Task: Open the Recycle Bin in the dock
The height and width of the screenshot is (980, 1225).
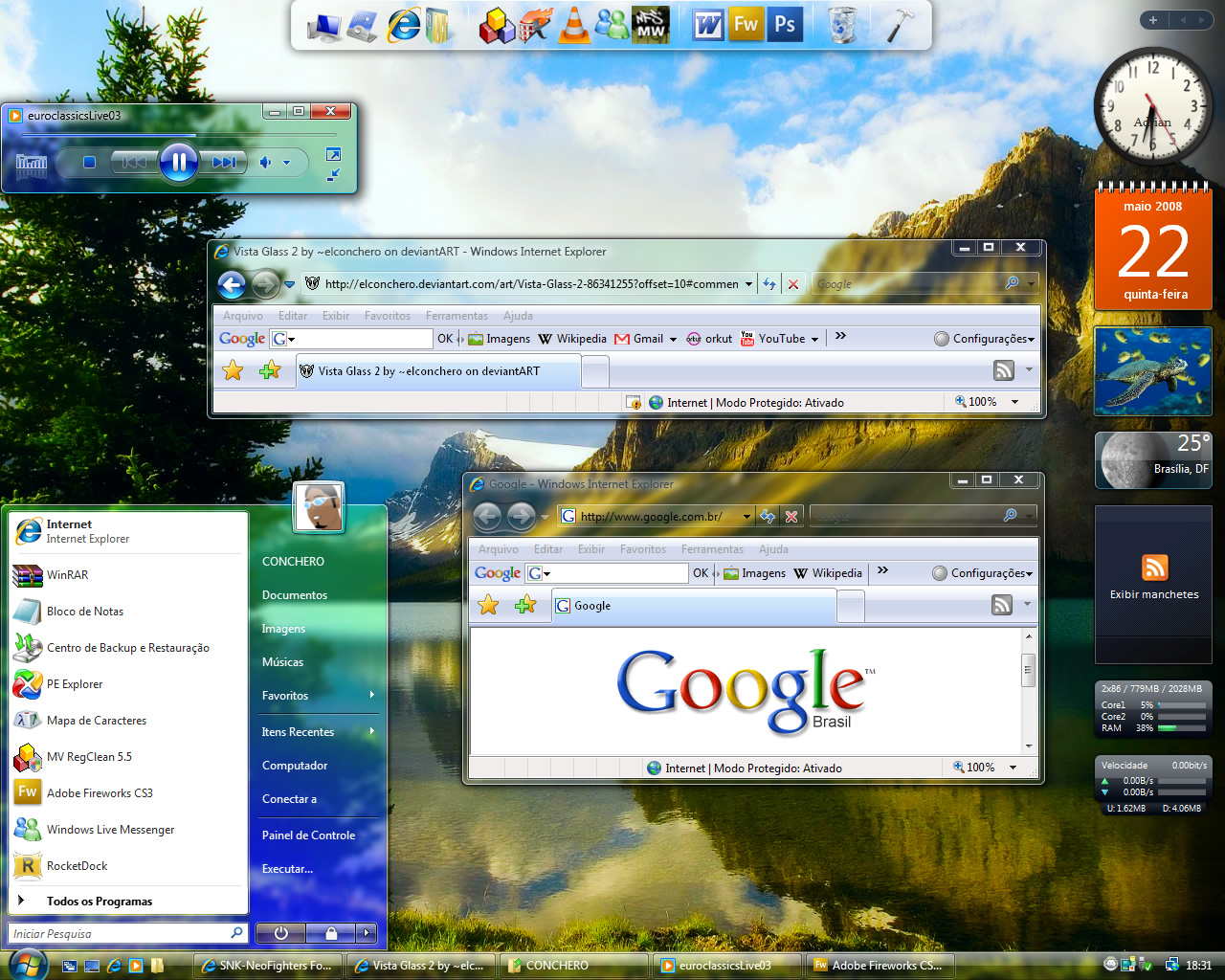Action: pyautogui.click(x=842, y=25)
